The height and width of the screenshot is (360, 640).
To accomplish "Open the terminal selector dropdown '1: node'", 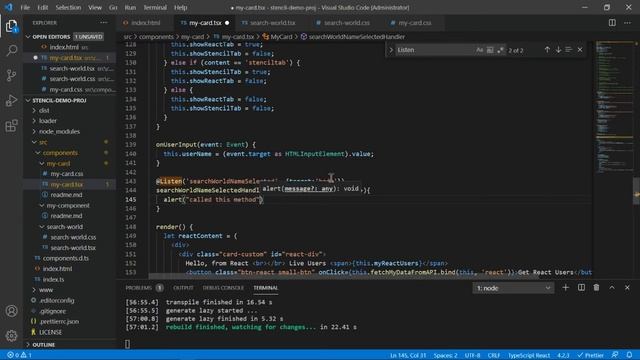I will pos(513,288).
